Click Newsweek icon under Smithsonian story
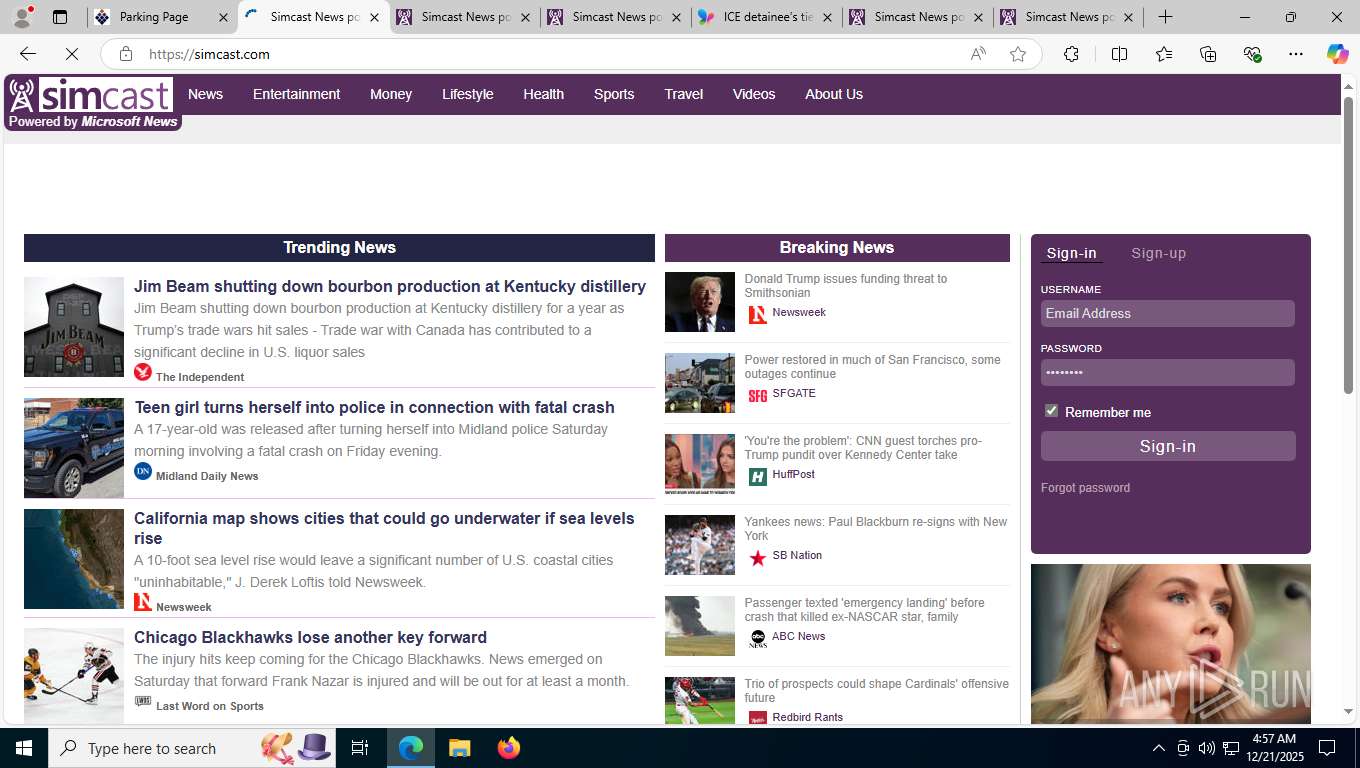Screen dimensions: 1360x768 click(x=757, y=315)
